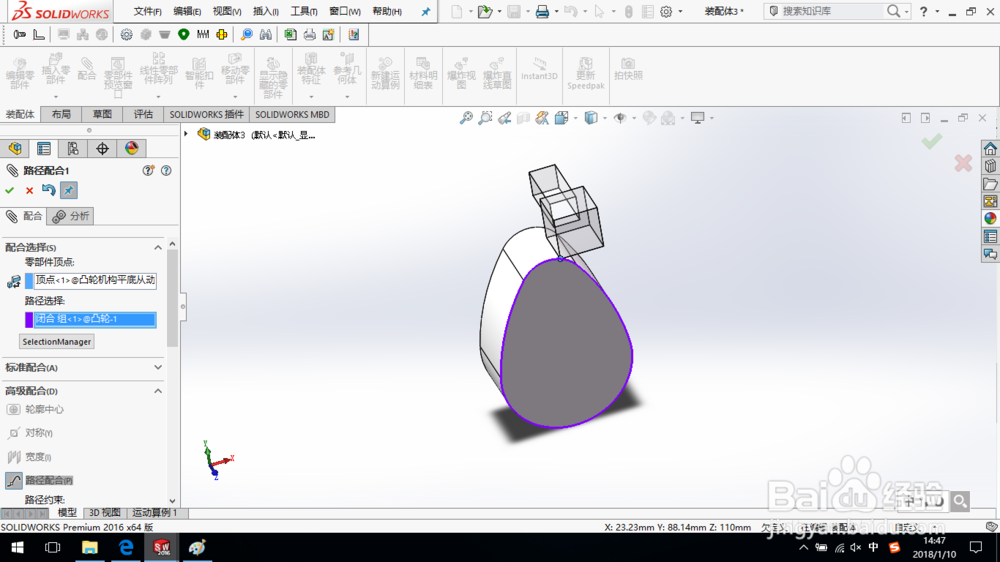Image resolution: width=1000 pixels, height=562 pixels.
Task: Switch to SOLIDWORKS 插件 tab
Action: click(x=206, y=114)
